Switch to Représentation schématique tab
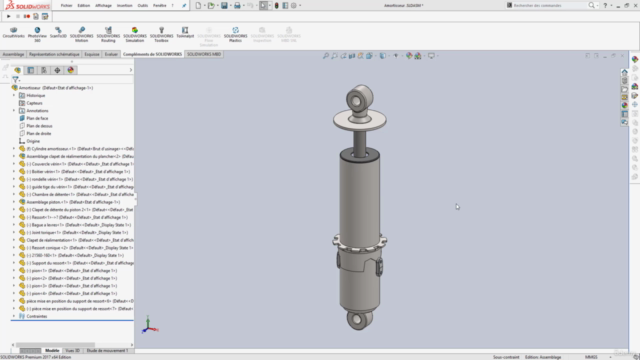The image size is (640, 360). pos(54,54)
